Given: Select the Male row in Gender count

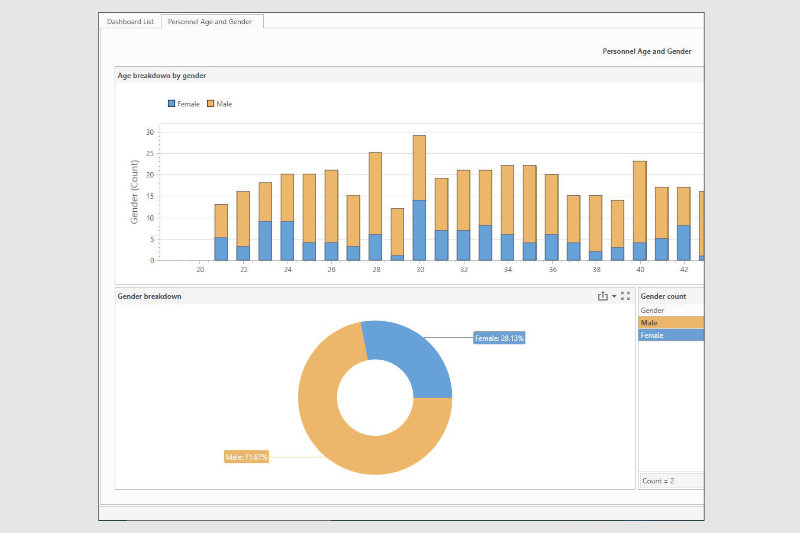Looking at the screenshot, I should click(x=671, y=322).
